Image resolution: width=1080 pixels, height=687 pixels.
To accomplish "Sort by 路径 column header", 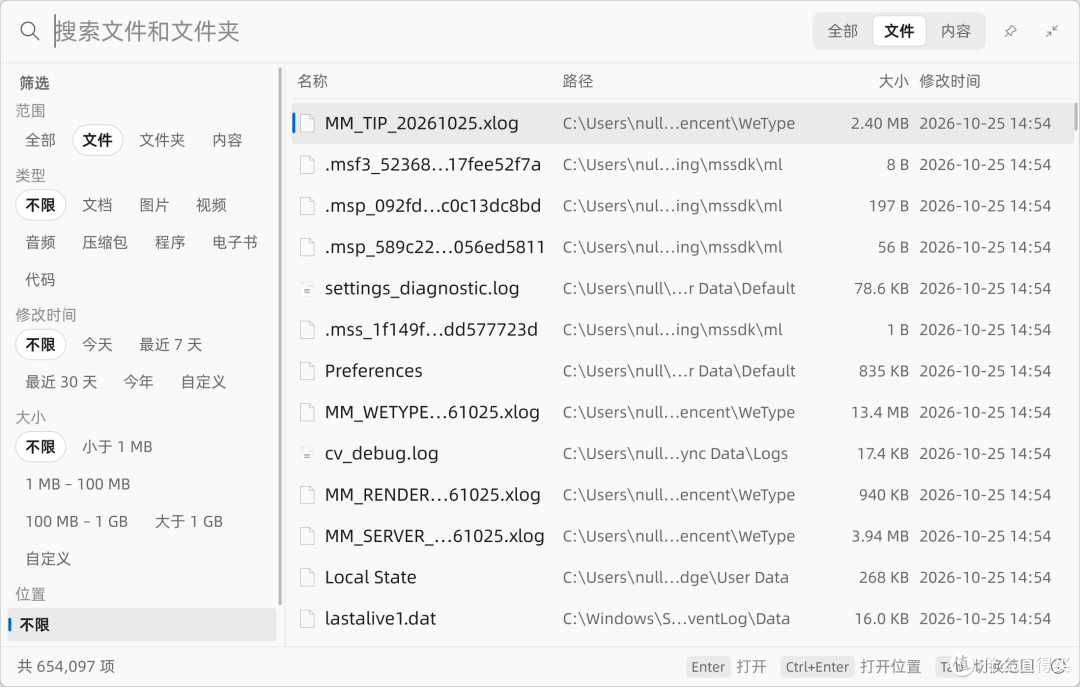I will click(577, 81).
